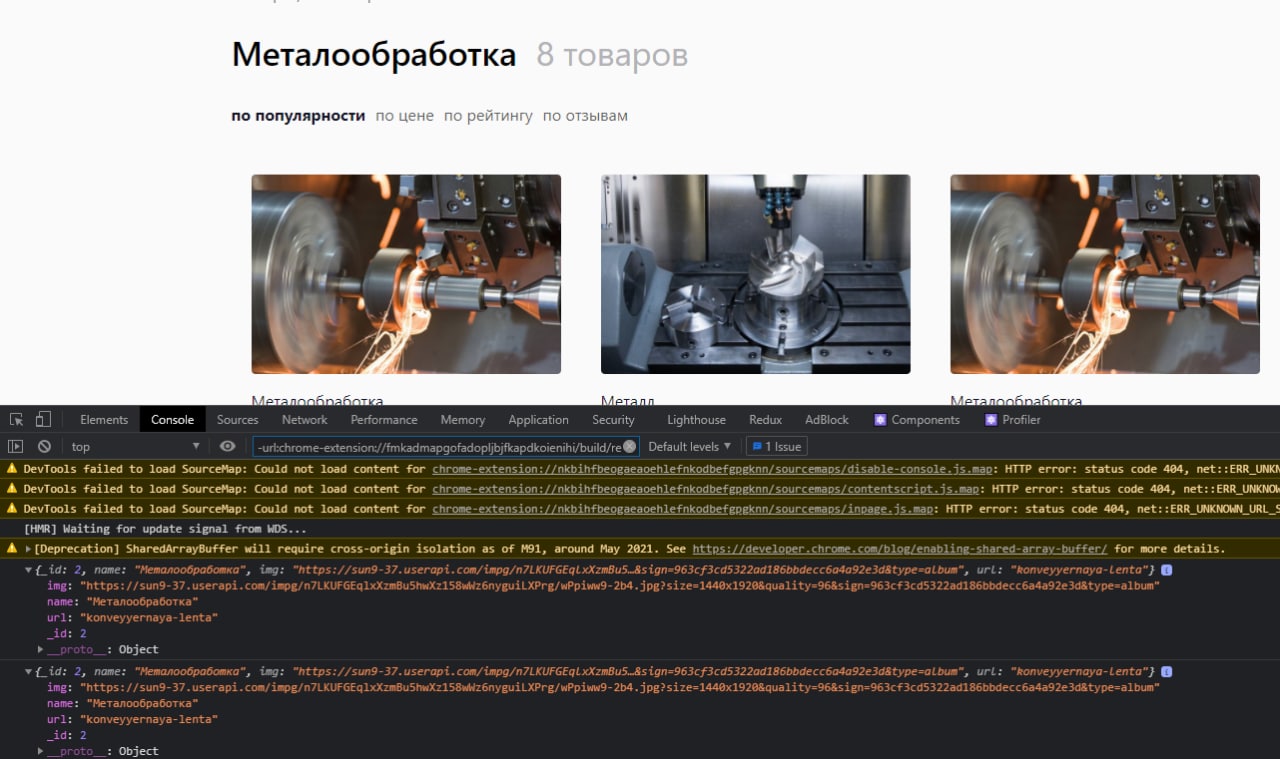
Task: Activate the inspect element picker icon
Action: tap(16, 420)
